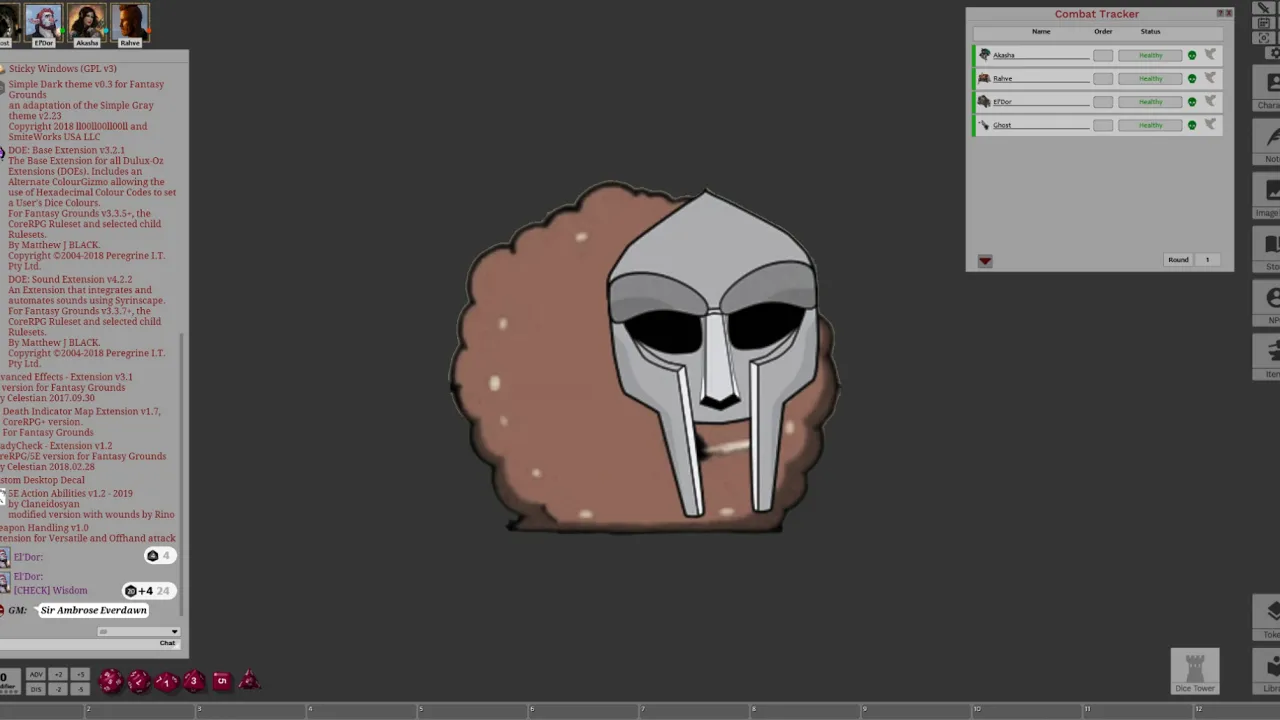Click Akasha's name in Combat Tracker
1280x720 pixels.
click(1040, 55)
